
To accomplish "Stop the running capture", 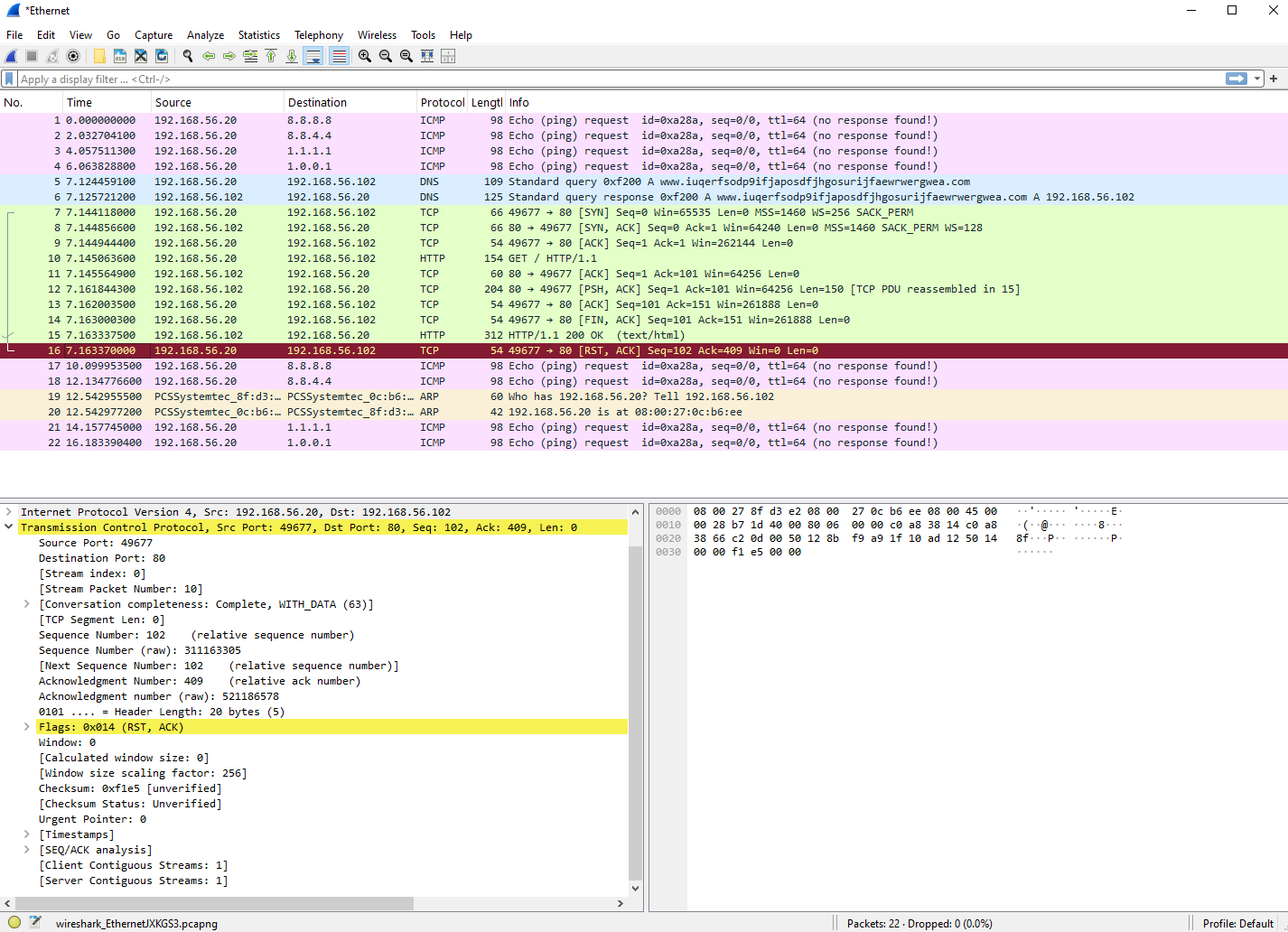I will coord(32,56).
